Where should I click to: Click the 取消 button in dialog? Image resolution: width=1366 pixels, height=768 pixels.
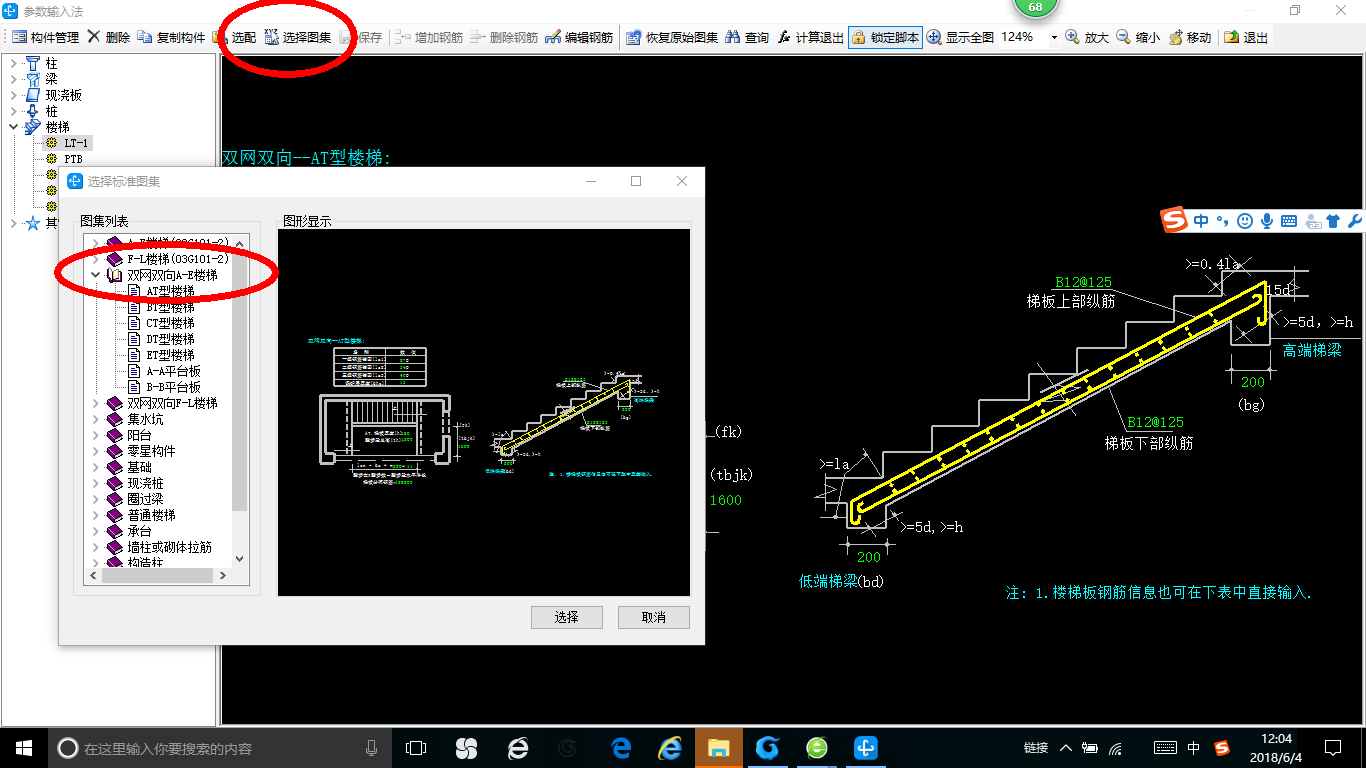click(x=654, y=617)
